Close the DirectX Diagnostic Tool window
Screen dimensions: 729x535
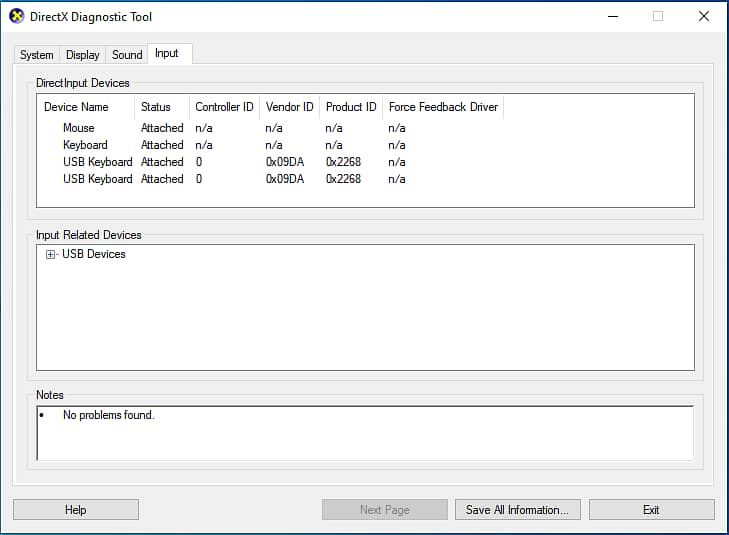(704, 16)
